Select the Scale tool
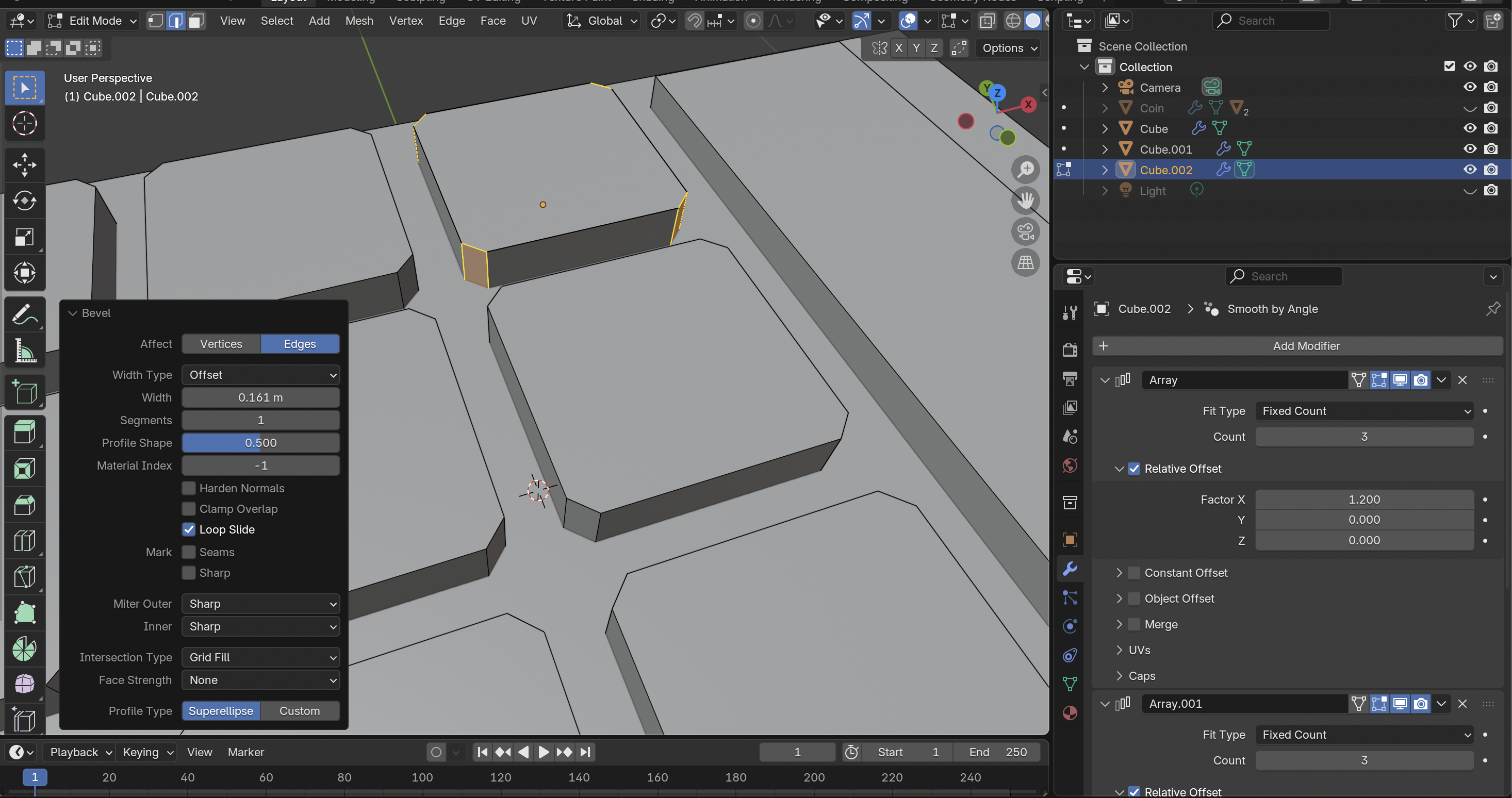Viewport: 1512px width, 798px height. pyautogui.click(x=24, y=237)
